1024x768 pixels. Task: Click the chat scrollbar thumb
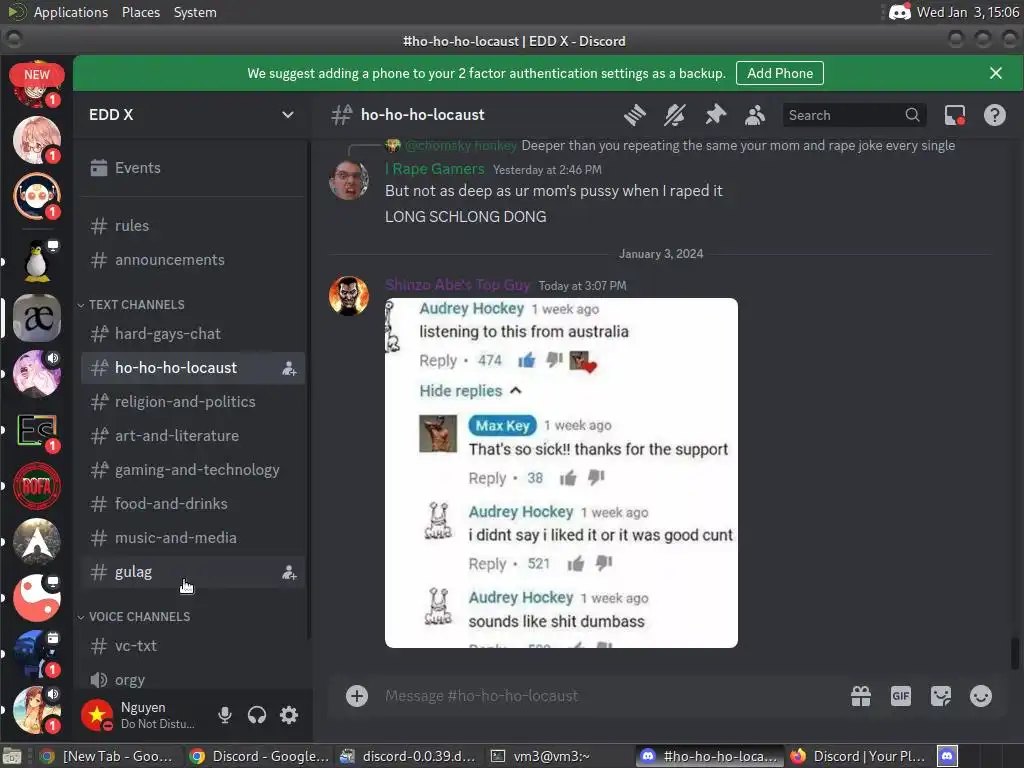tap(1015, 653)
